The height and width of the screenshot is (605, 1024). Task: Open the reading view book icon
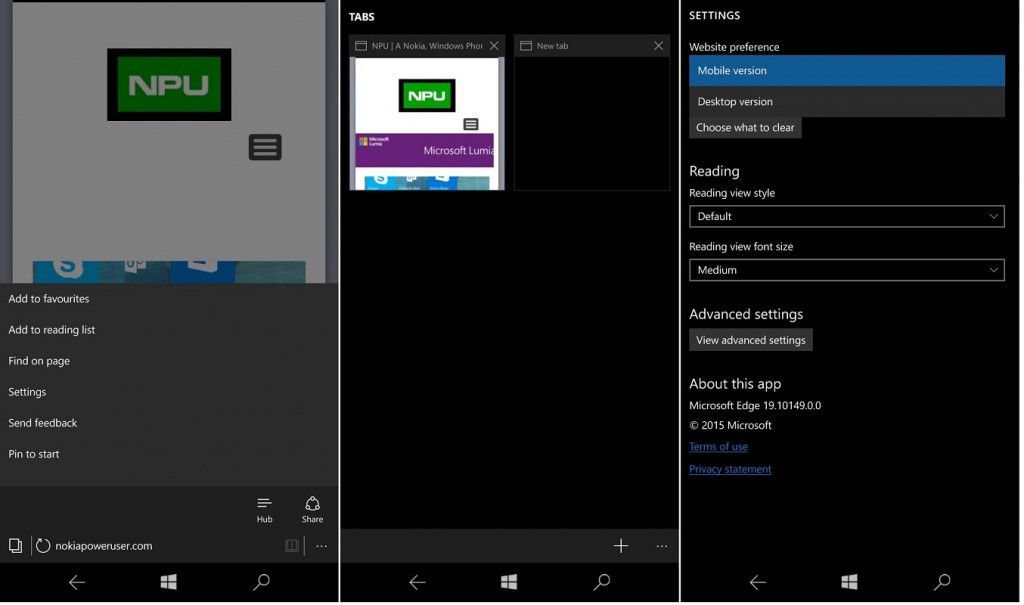click(292, 546)
